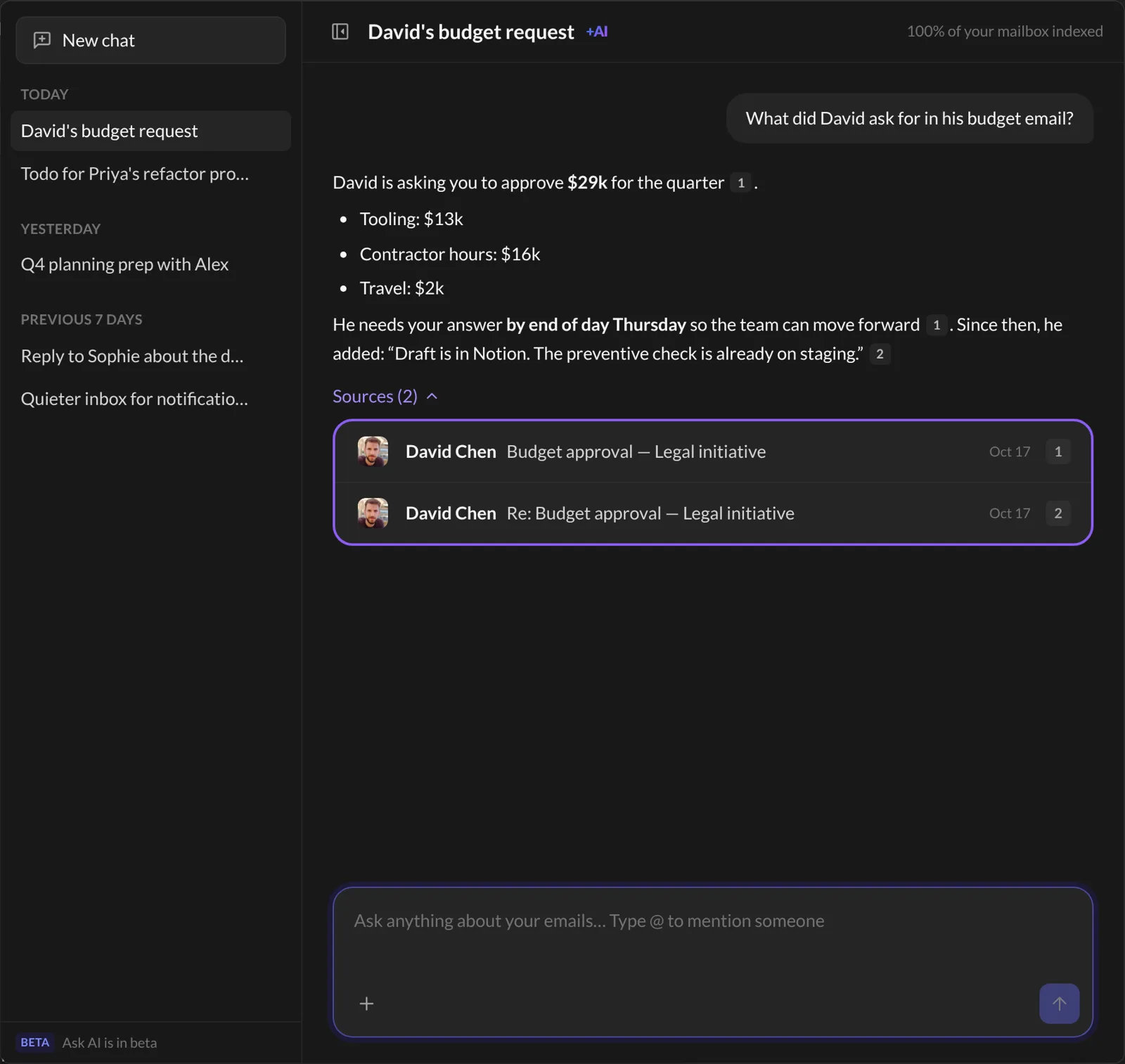Open Budget approval — Legal initiative email
The image size is (1125, 1064).
click(x=713, y=451)
